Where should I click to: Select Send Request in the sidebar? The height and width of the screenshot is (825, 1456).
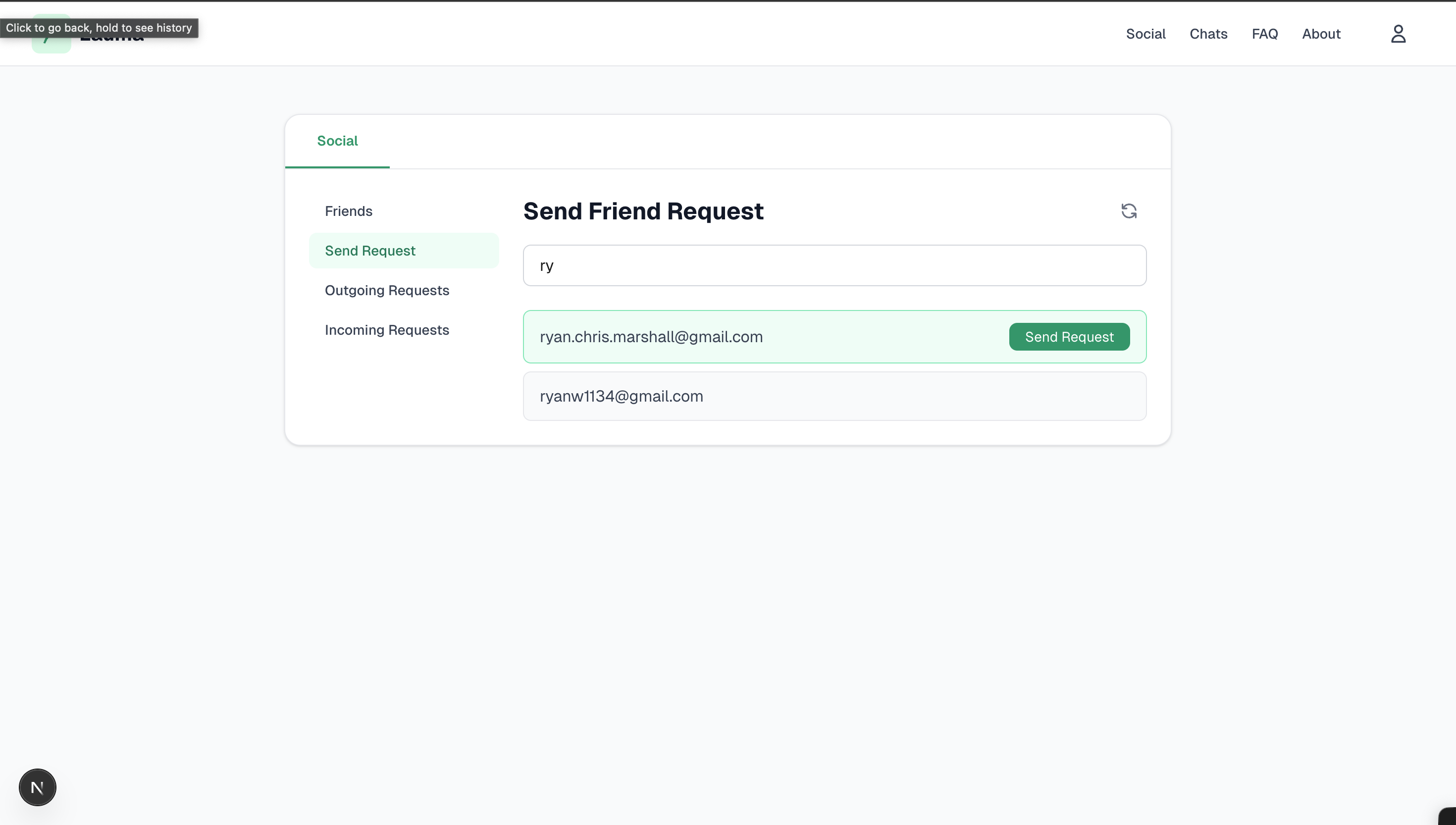pyautogui.click(x=370, y=251)
